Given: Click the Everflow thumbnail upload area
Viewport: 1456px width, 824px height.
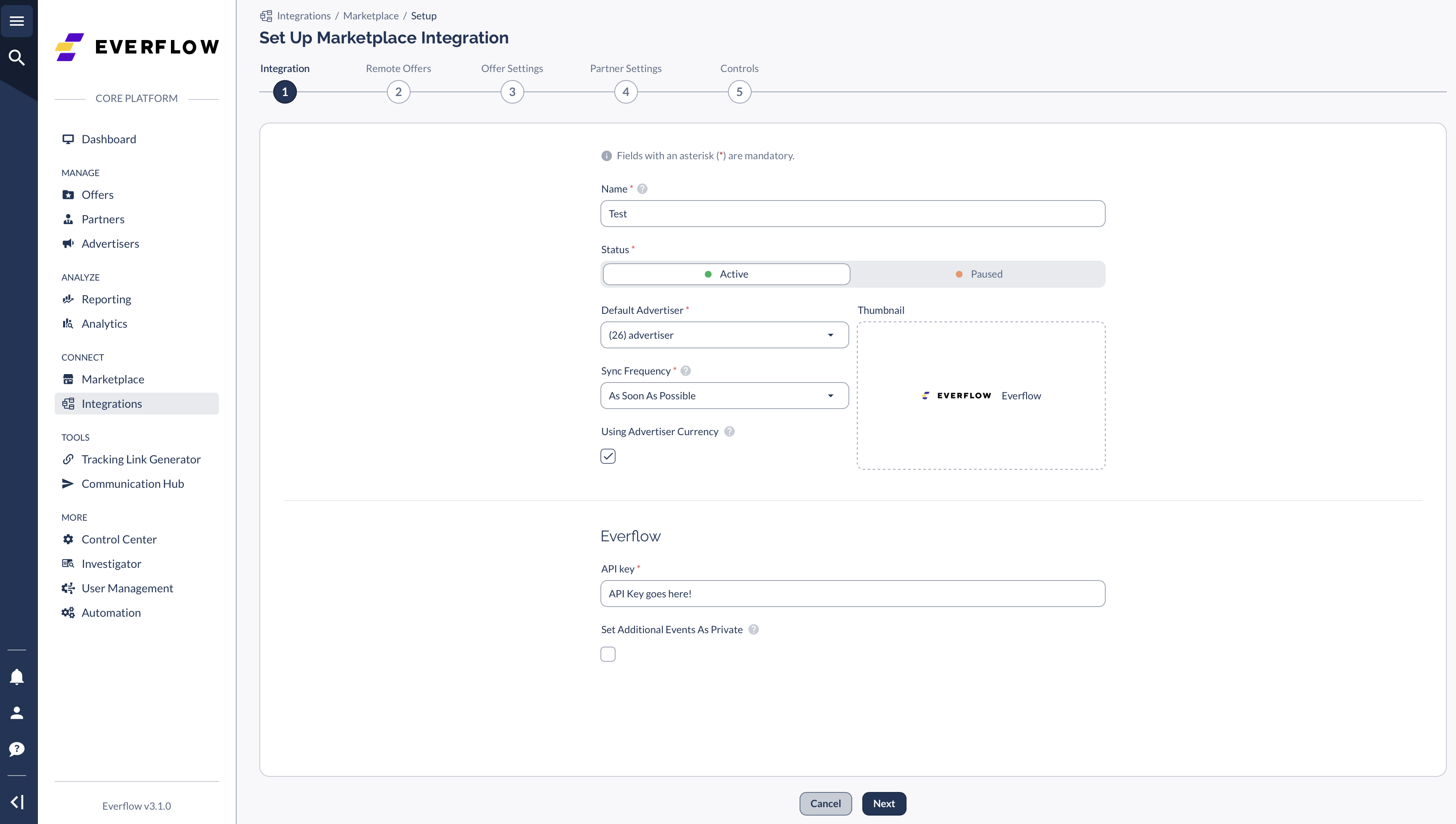Looking at the screenshot, I should [981, 396].
